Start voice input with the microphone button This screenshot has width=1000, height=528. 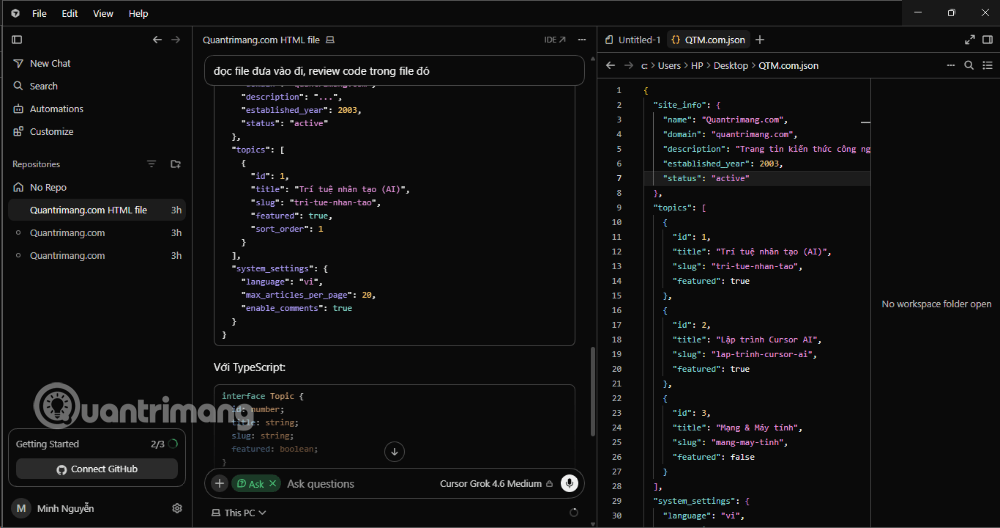coord(569,483)
